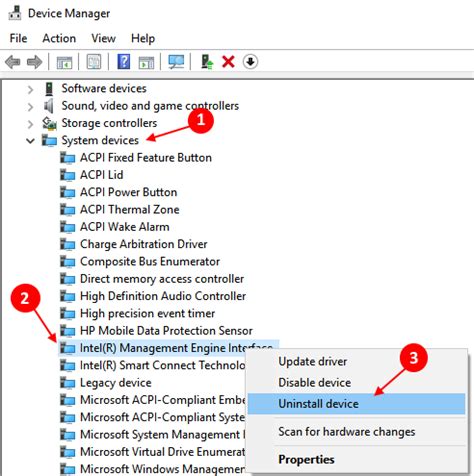
Task: Click icon beside Composite Bus Enumerator
Action: pyautogui.click(x=68, y=262)
